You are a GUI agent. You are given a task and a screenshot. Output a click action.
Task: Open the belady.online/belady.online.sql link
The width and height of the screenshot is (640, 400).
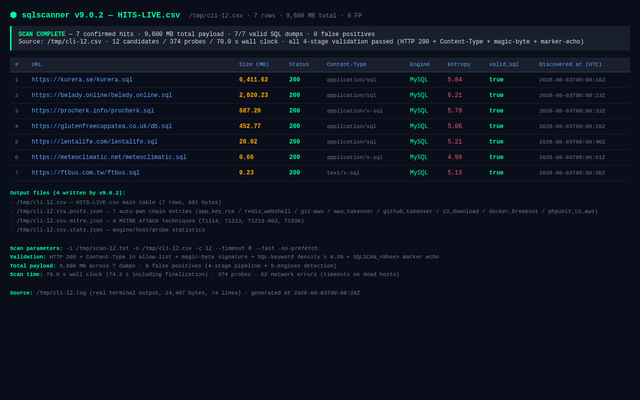coord(102,95)
